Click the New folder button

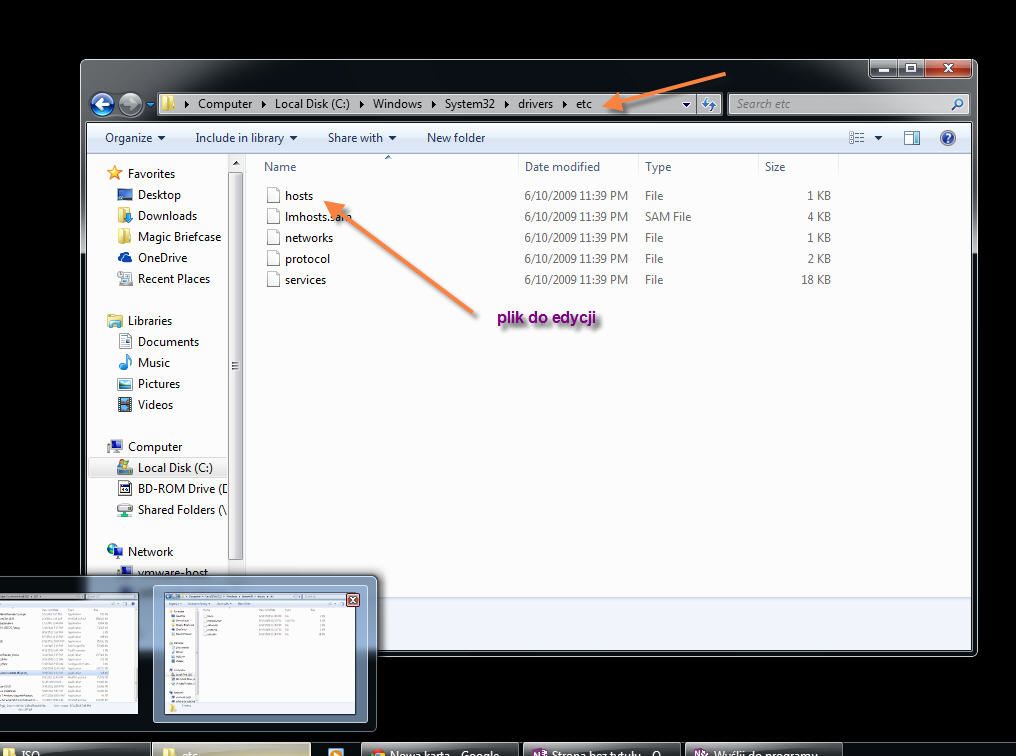[x=456, y=138]
